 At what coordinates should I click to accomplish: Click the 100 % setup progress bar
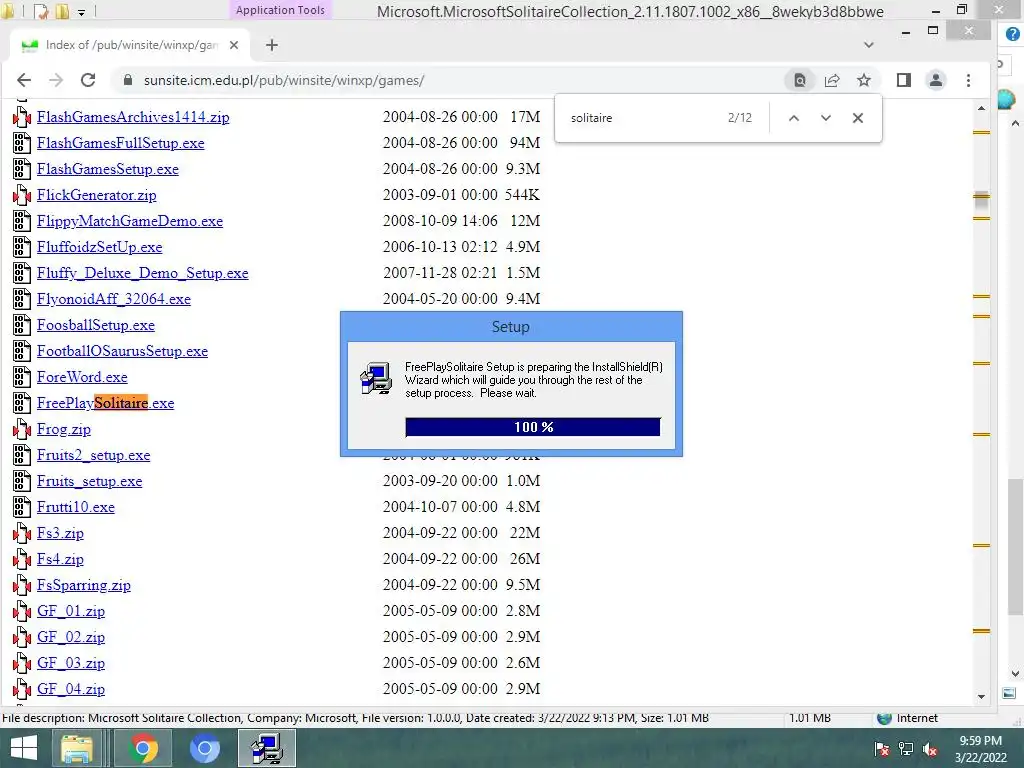[533, 427]
